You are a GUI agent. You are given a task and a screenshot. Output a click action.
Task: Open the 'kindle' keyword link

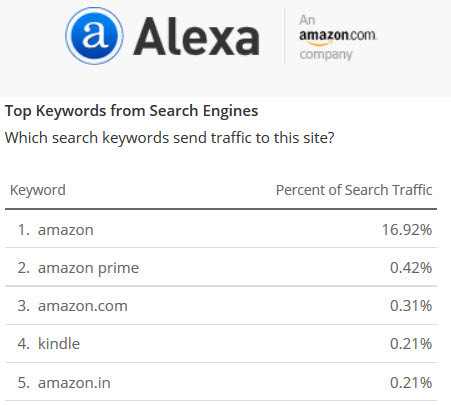pyautogui.click(x=59, y=343)
